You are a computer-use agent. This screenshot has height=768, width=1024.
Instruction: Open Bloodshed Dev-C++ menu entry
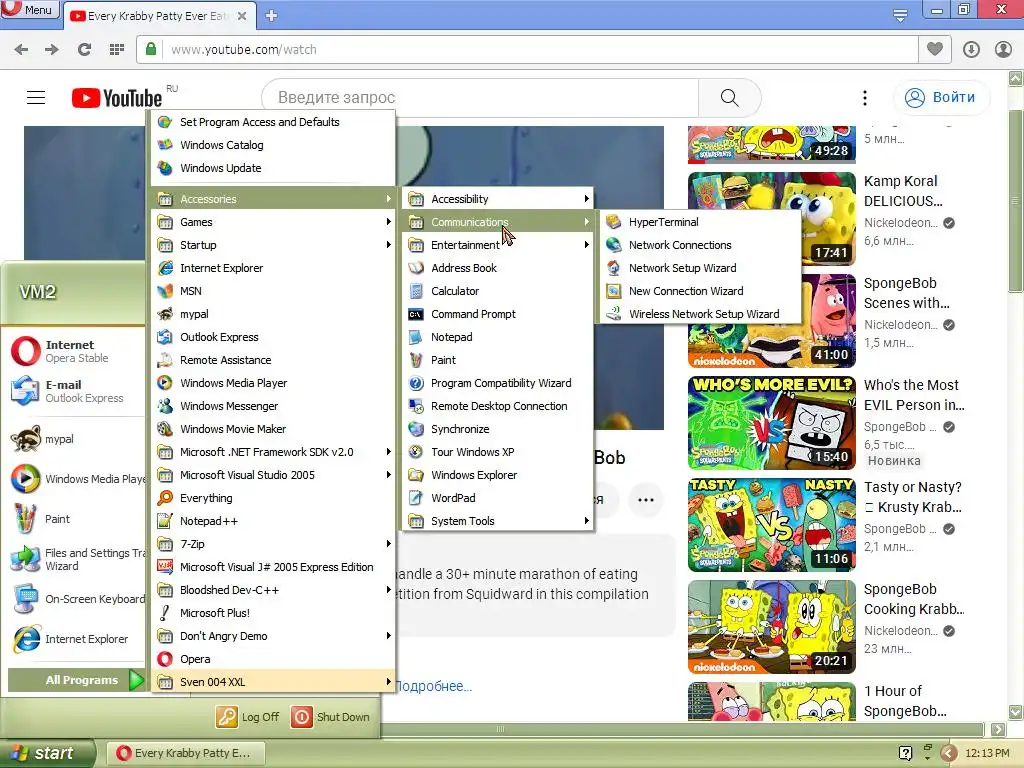[x=273, y=590]
